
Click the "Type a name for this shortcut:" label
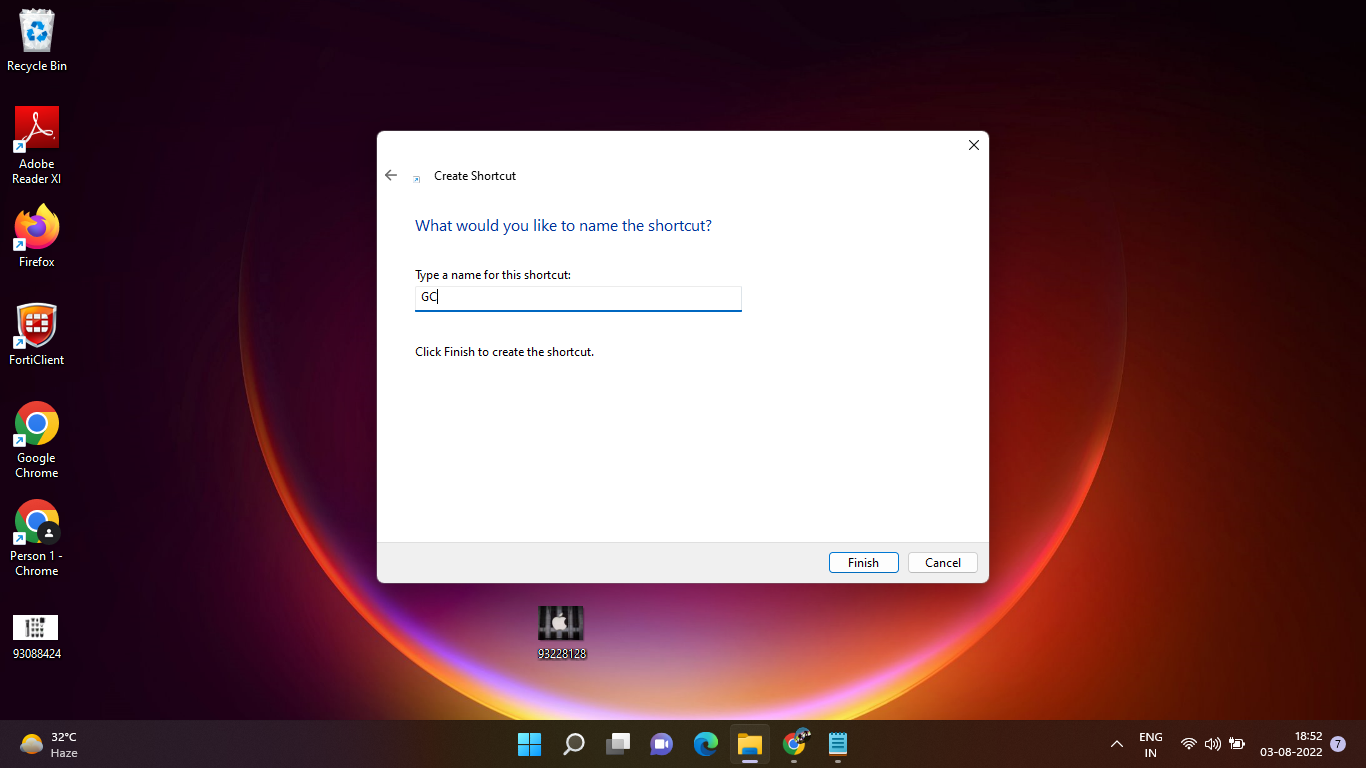pos(493,274)
